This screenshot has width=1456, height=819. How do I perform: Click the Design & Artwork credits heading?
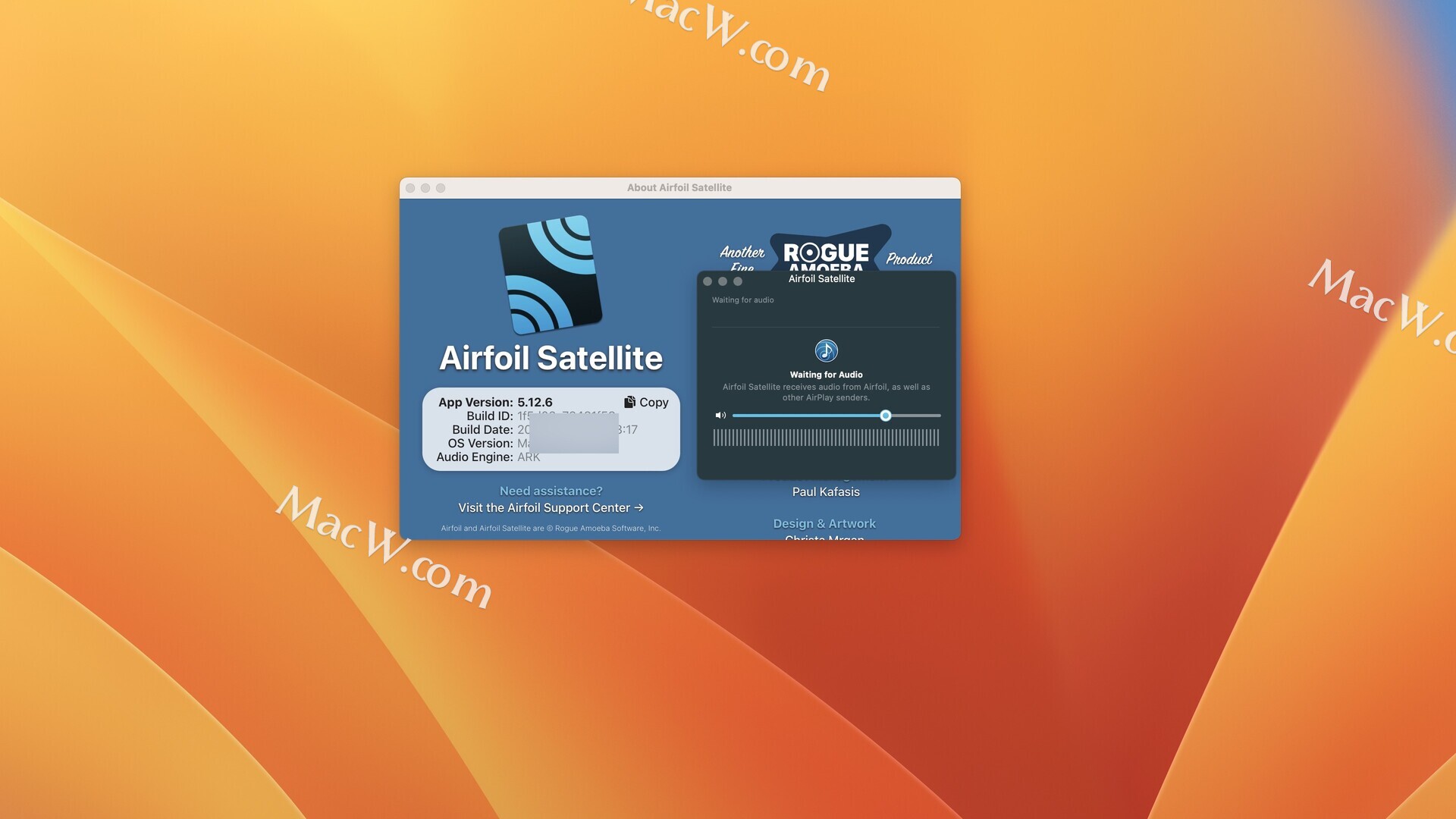tap(824, 523)
